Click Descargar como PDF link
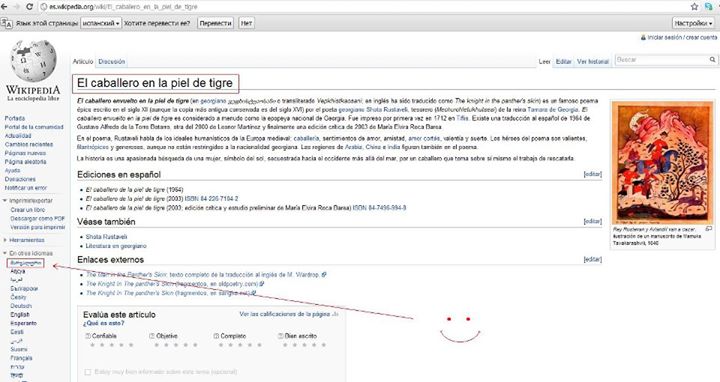720x382 pixels. click(38, 219)
